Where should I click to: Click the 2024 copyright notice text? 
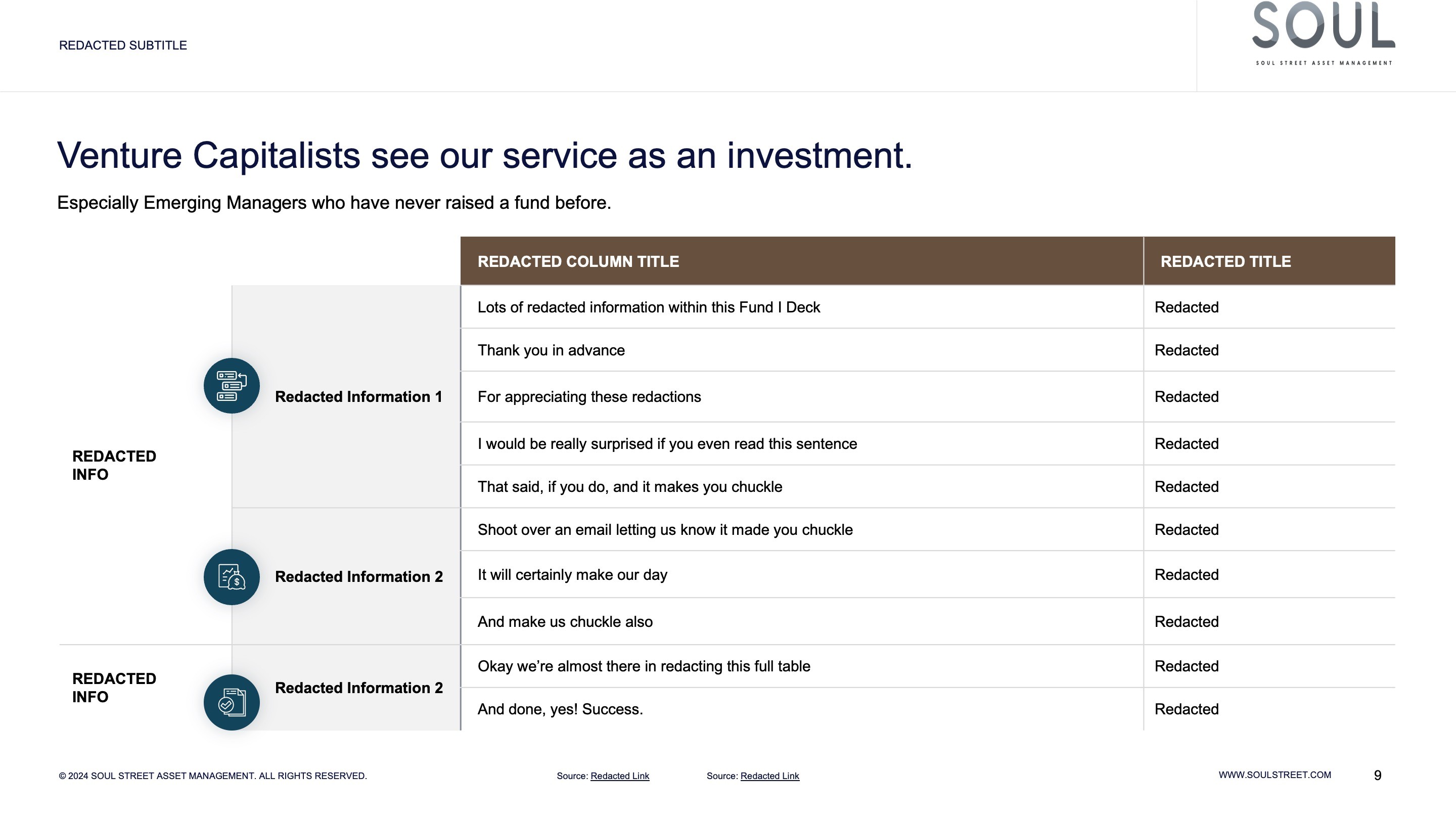(212, 776)
